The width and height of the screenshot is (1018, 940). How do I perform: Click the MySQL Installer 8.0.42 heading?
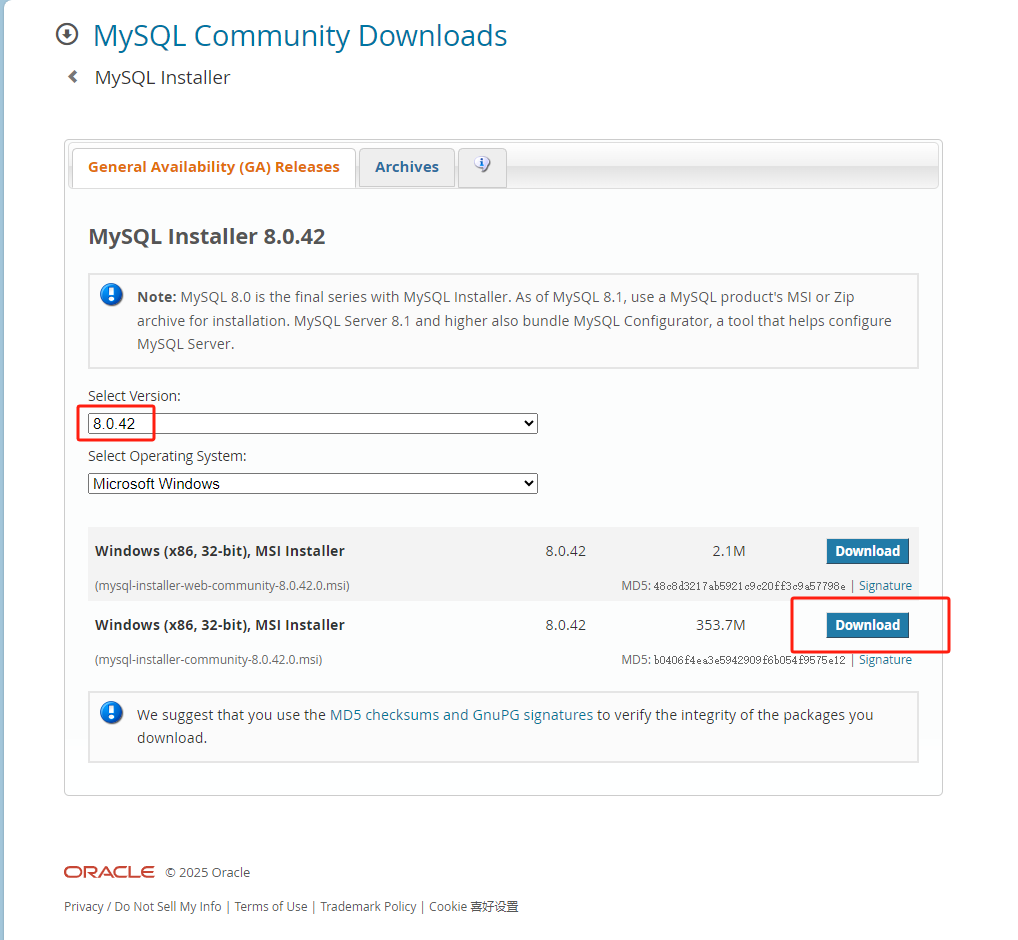[x=206, y=236]
